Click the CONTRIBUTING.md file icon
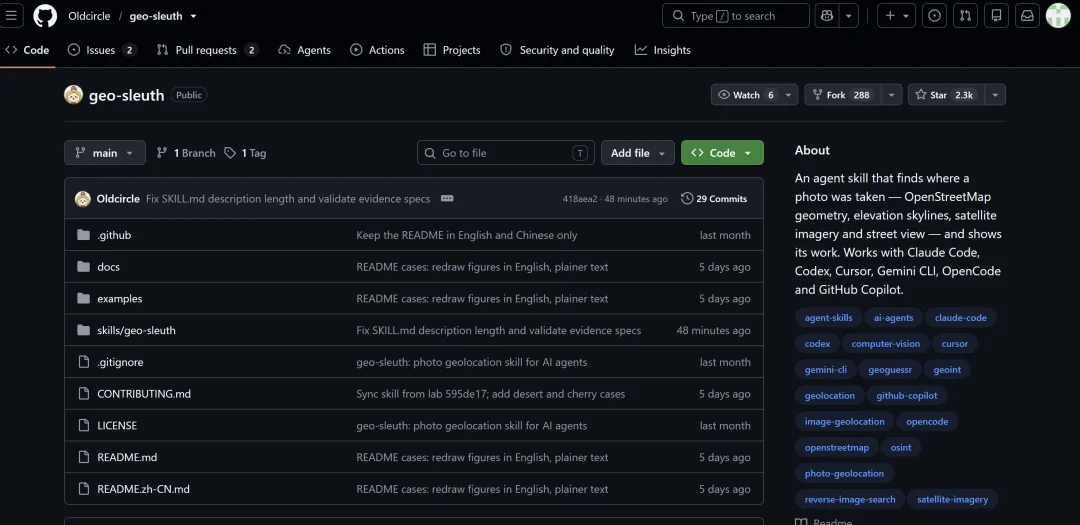1080x525 pixels. click(84, 394)
